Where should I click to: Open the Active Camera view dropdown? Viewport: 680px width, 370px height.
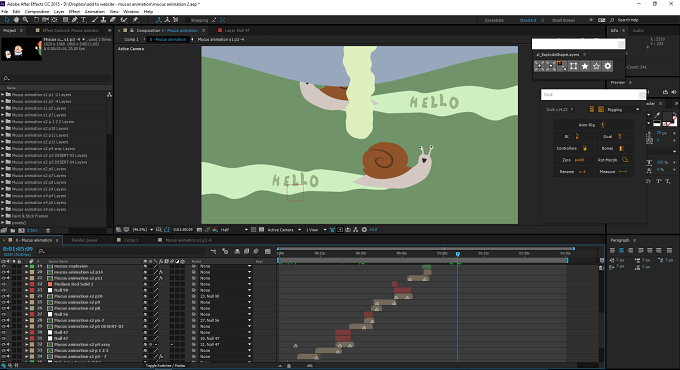pyautogui.click(x=284, y=229)
